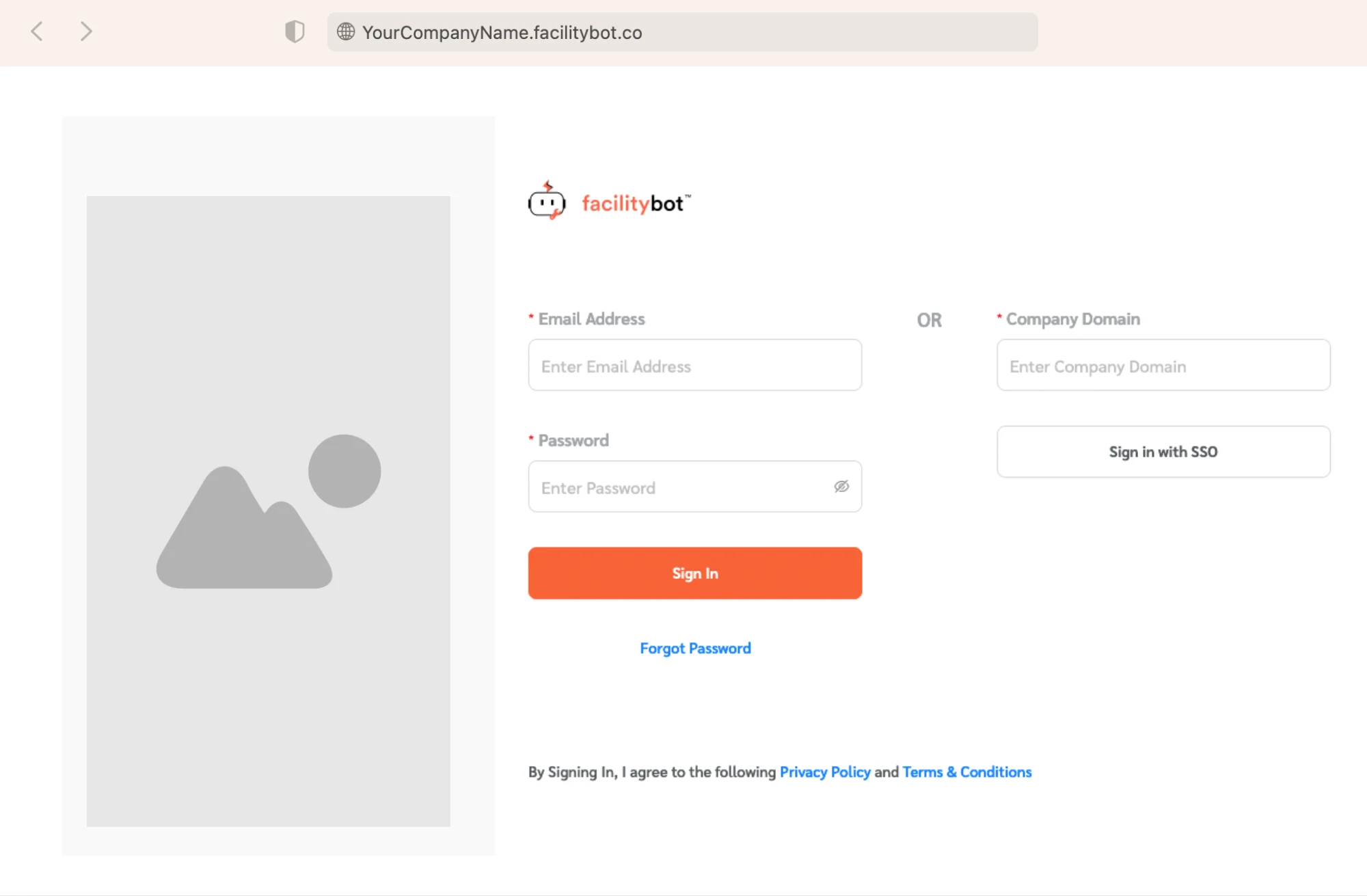Click the Email Address field label
The image size is (1367, 896).
[591, 319]
